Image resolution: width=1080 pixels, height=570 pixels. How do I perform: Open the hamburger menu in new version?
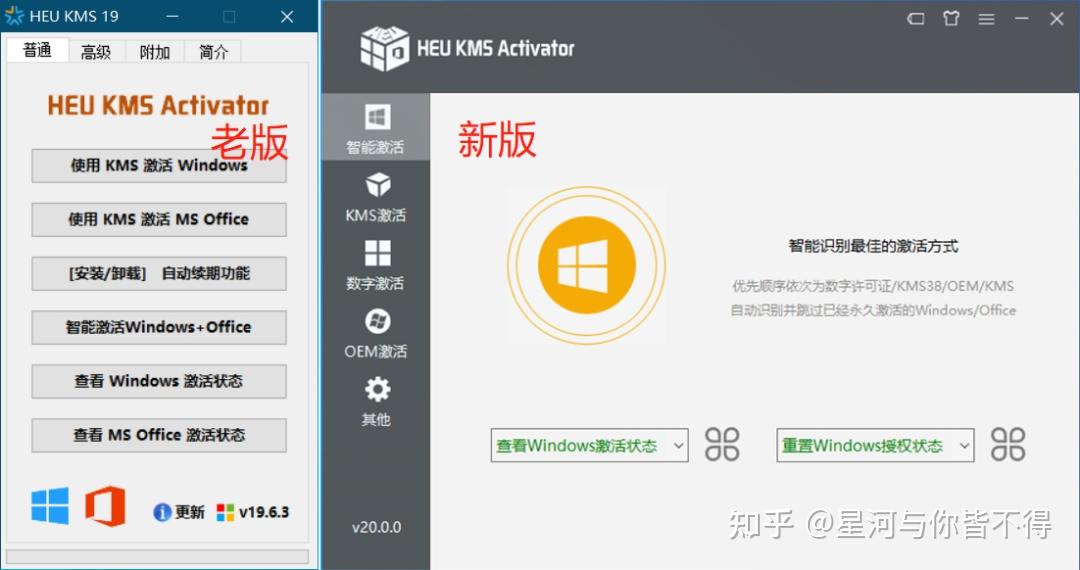(986, 19)
